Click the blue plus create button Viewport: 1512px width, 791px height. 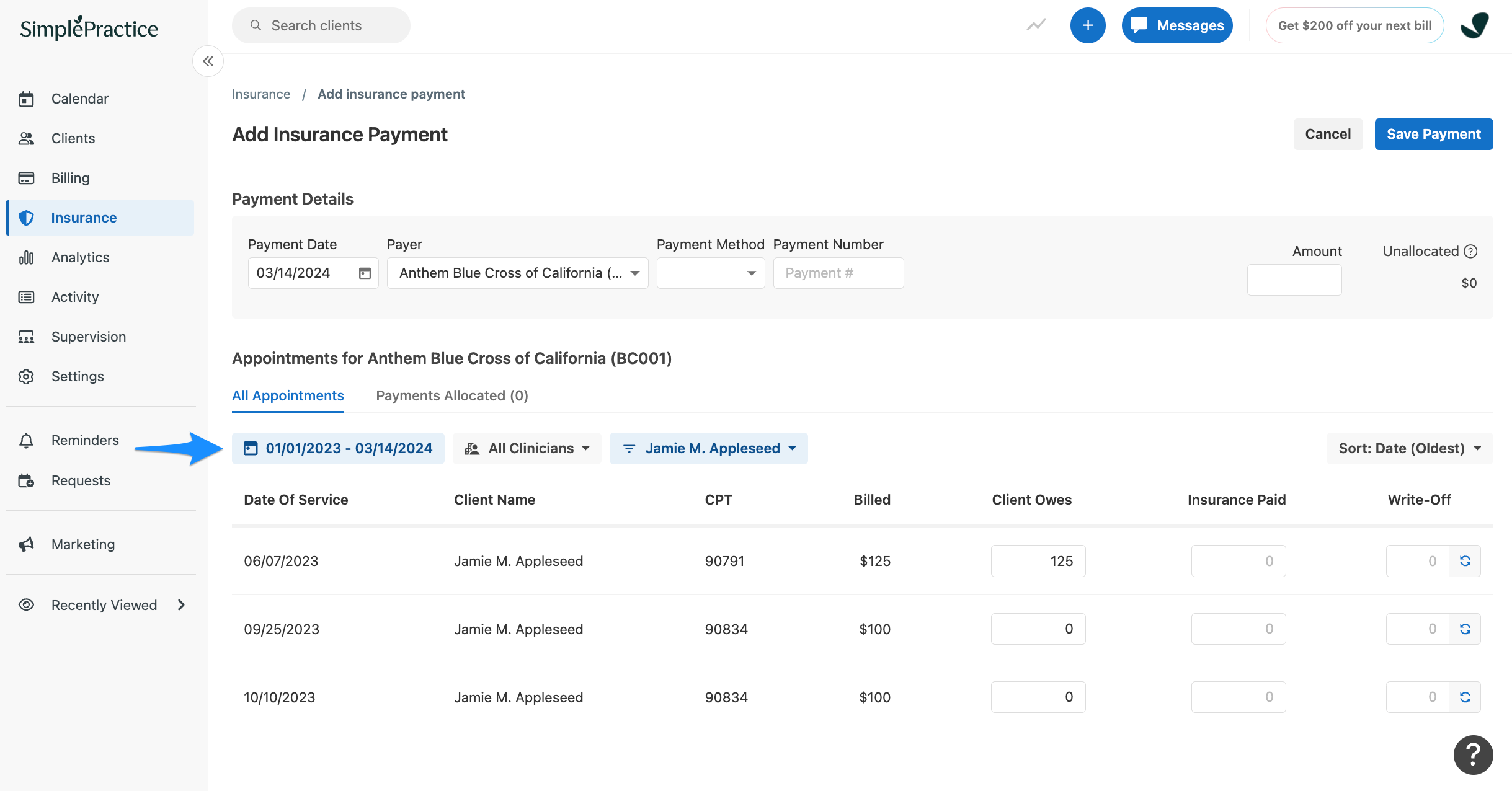1088,25
